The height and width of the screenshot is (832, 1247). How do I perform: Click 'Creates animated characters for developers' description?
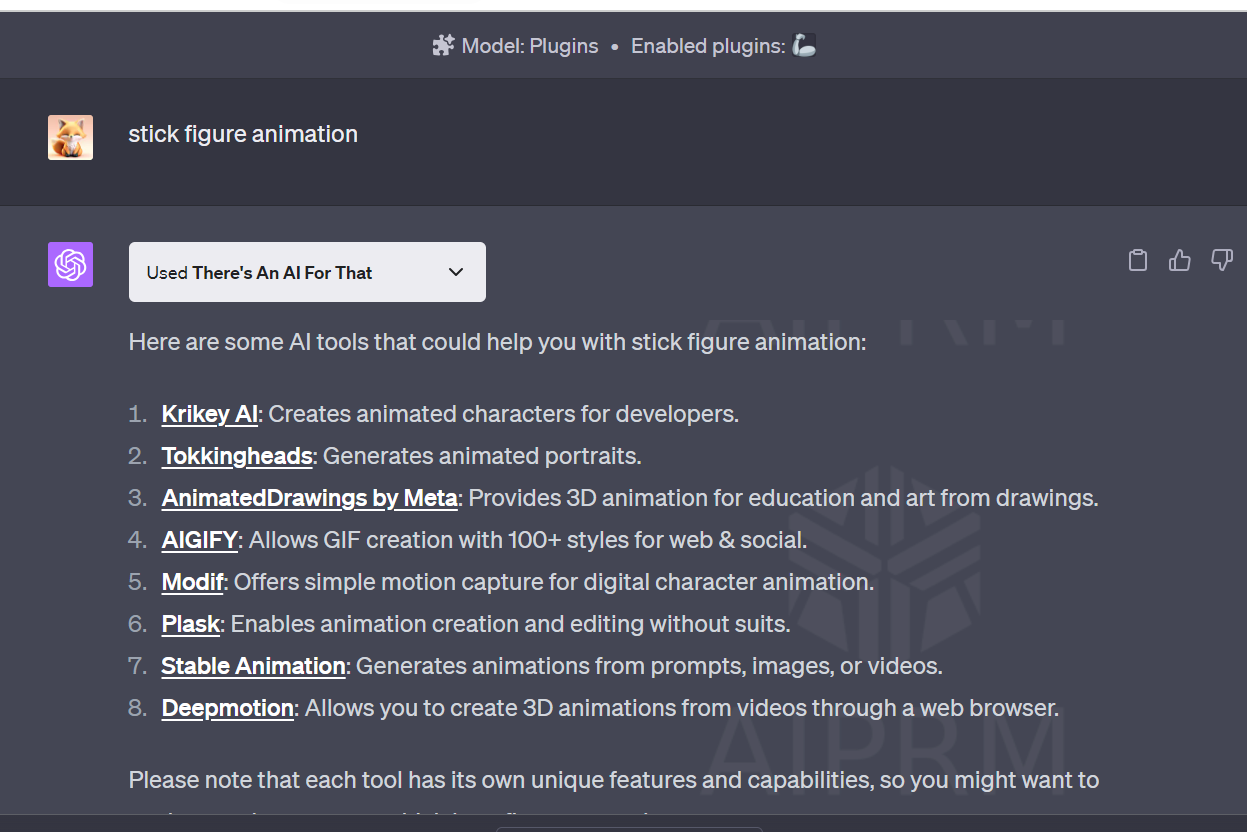(504, 414)
